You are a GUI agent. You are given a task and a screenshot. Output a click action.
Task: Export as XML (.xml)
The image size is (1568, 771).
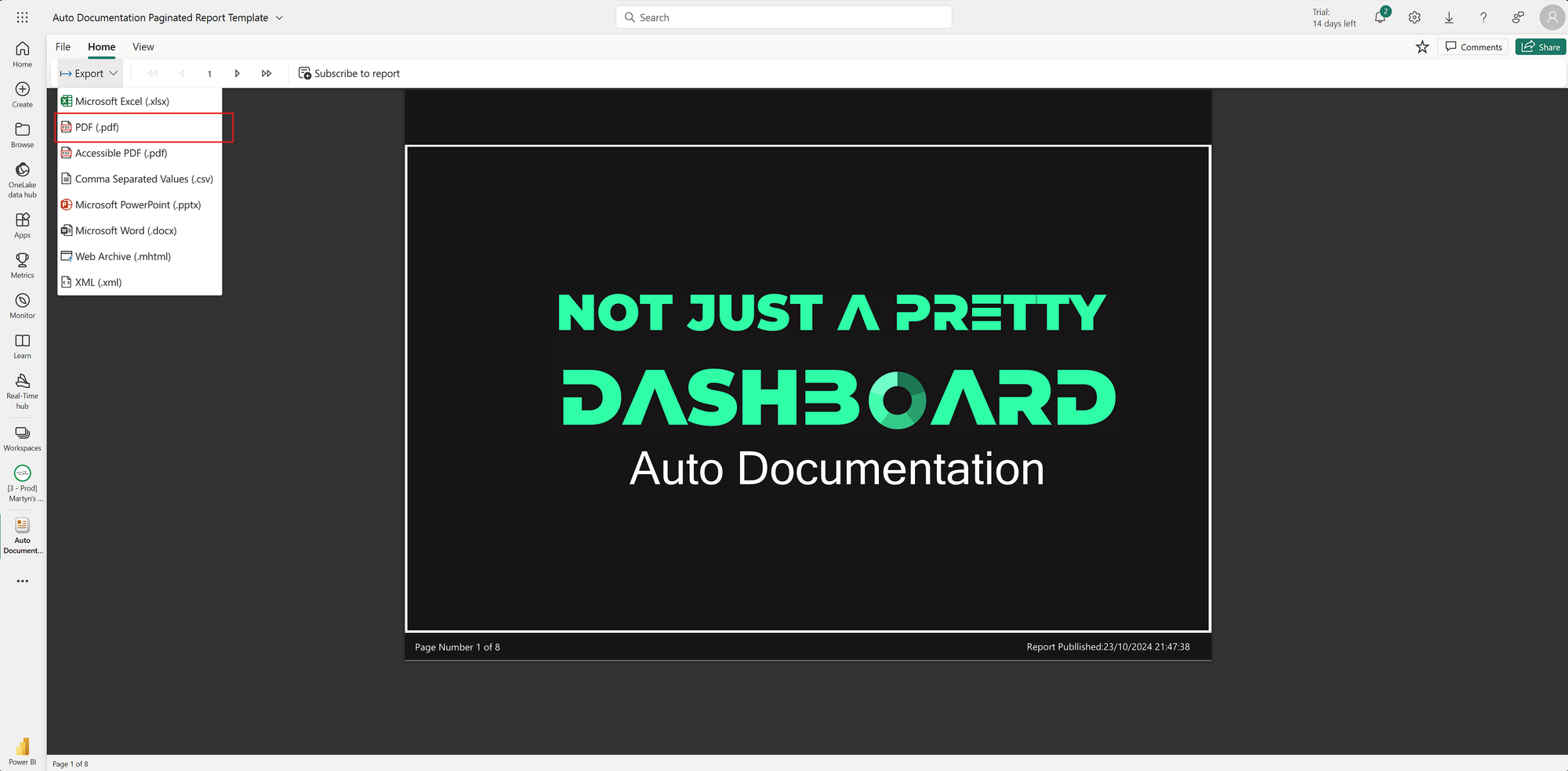140,282
